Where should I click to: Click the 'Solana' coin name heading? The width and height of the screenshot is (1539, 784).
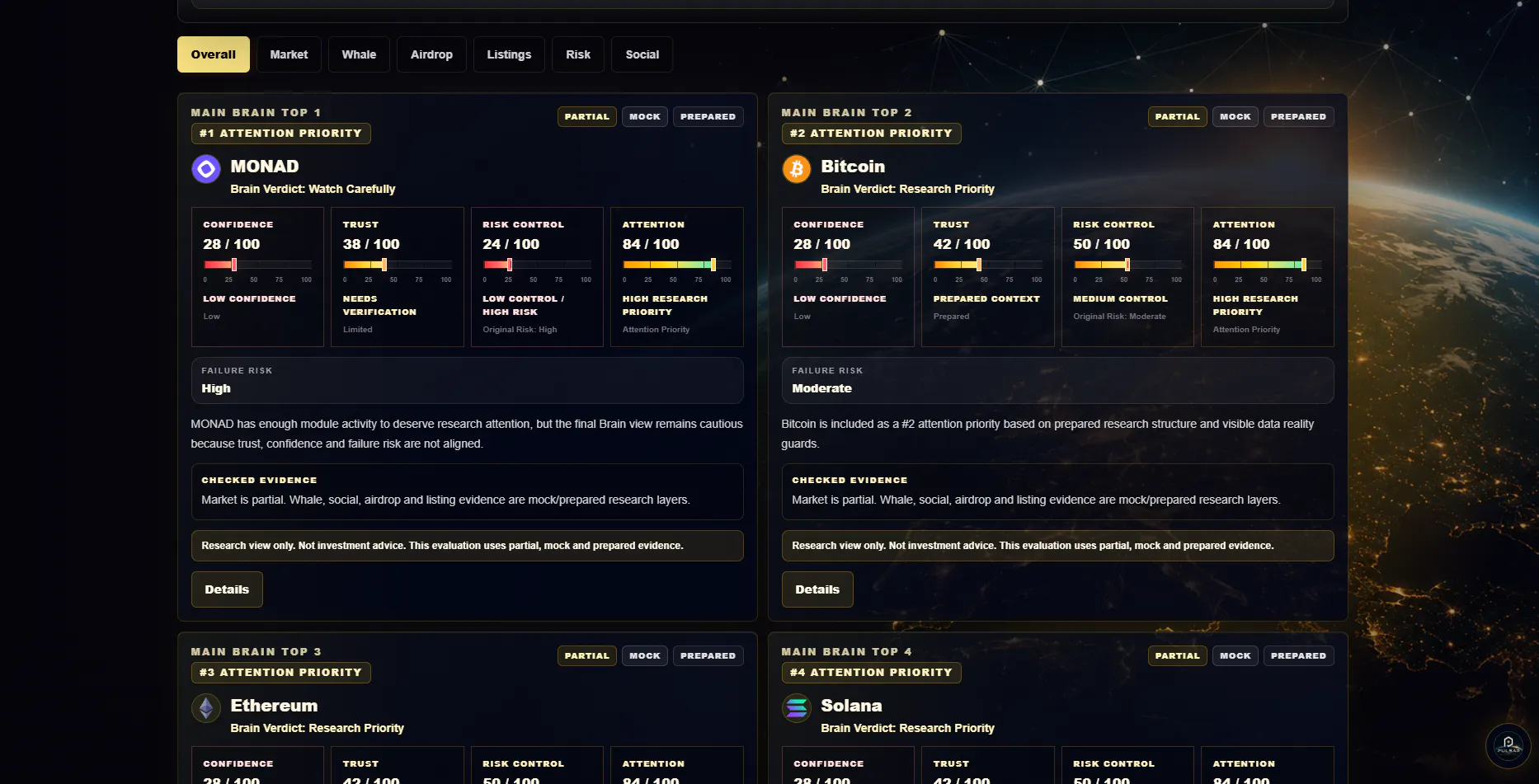tap(851, 706)
